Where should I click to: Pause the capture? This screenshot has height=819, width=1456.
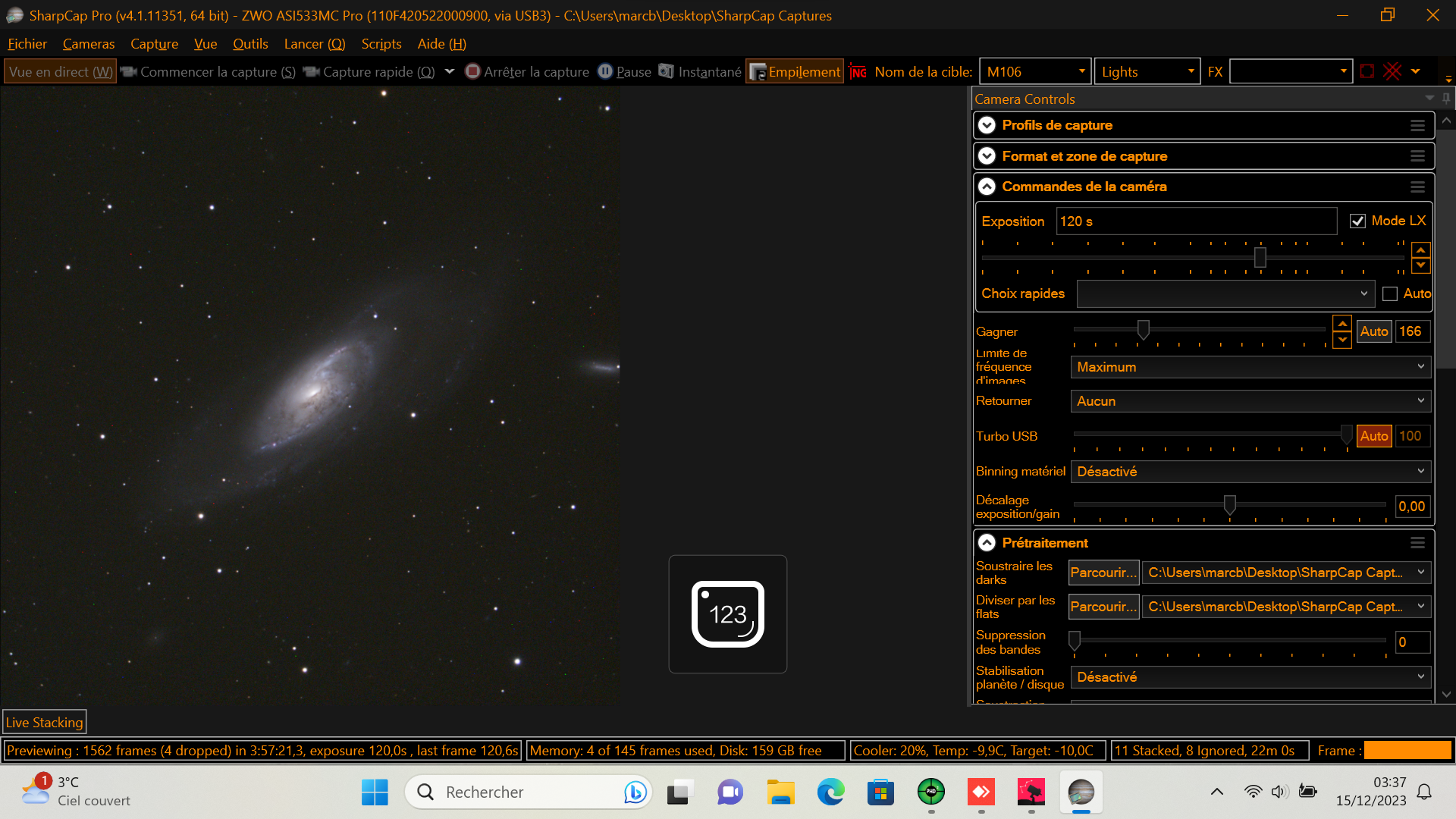click(x=625, y=71)
